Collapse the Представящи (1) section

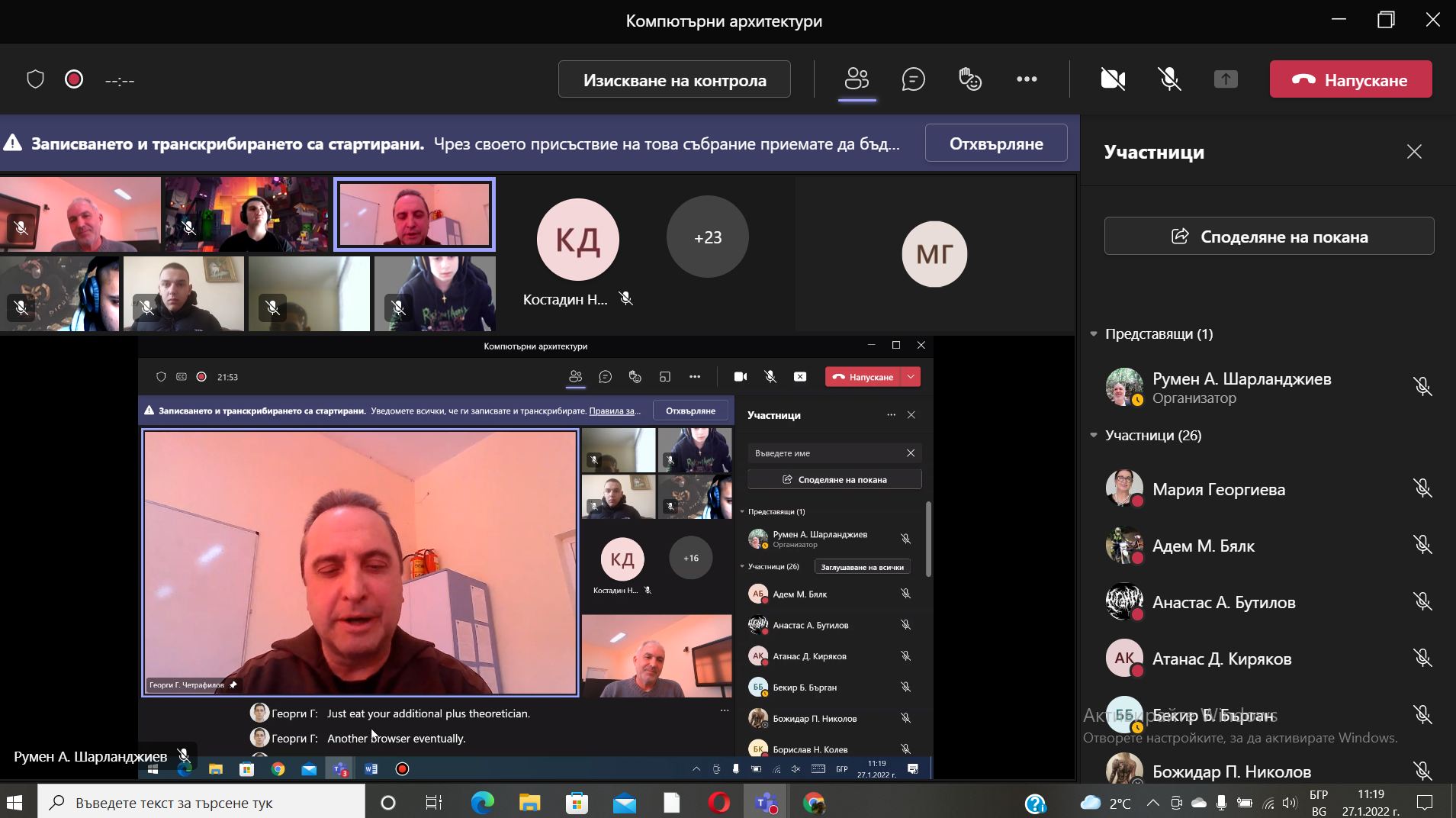coord(1094,334)
